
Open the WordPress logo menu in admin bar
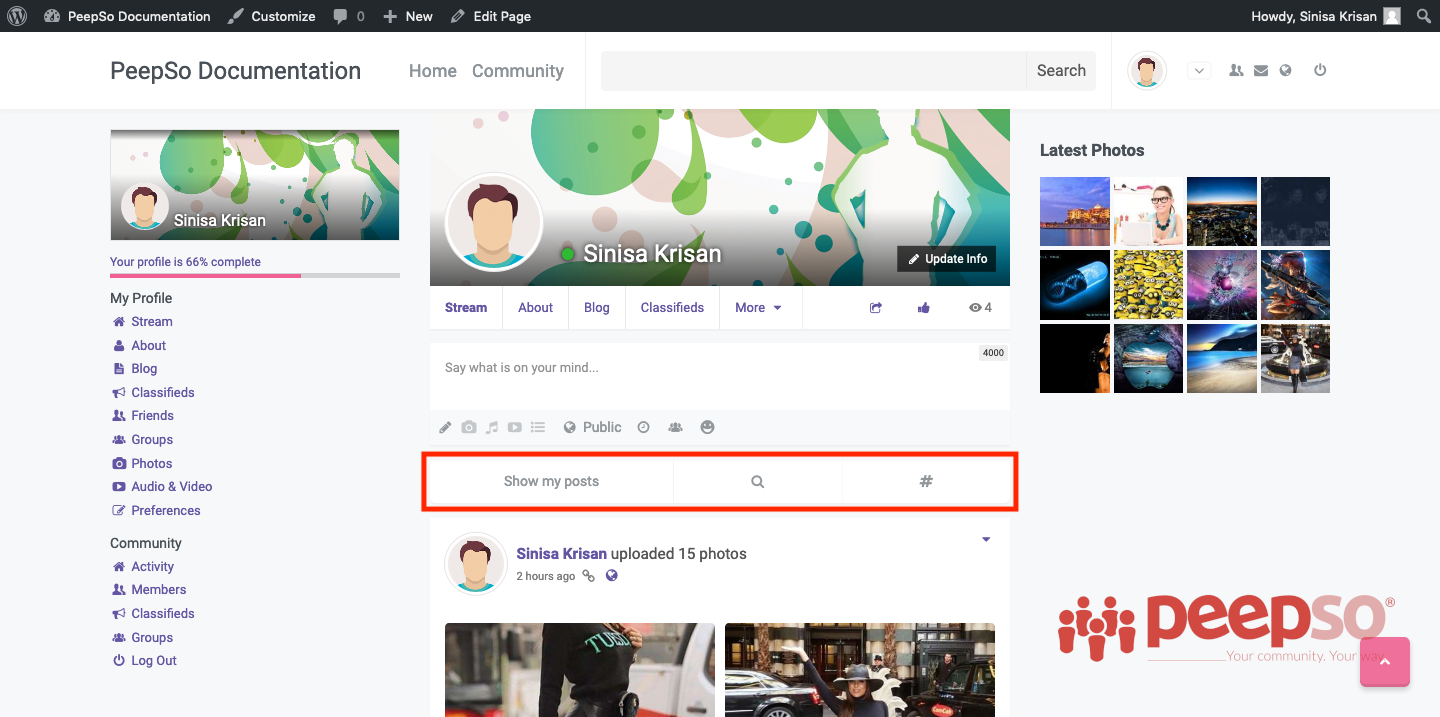[17, 16]
